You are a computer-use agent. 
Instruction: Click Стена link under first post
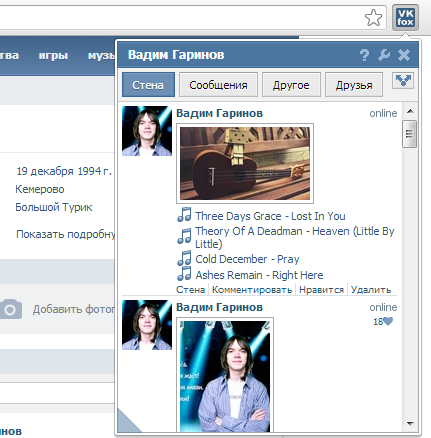[190, 290]
